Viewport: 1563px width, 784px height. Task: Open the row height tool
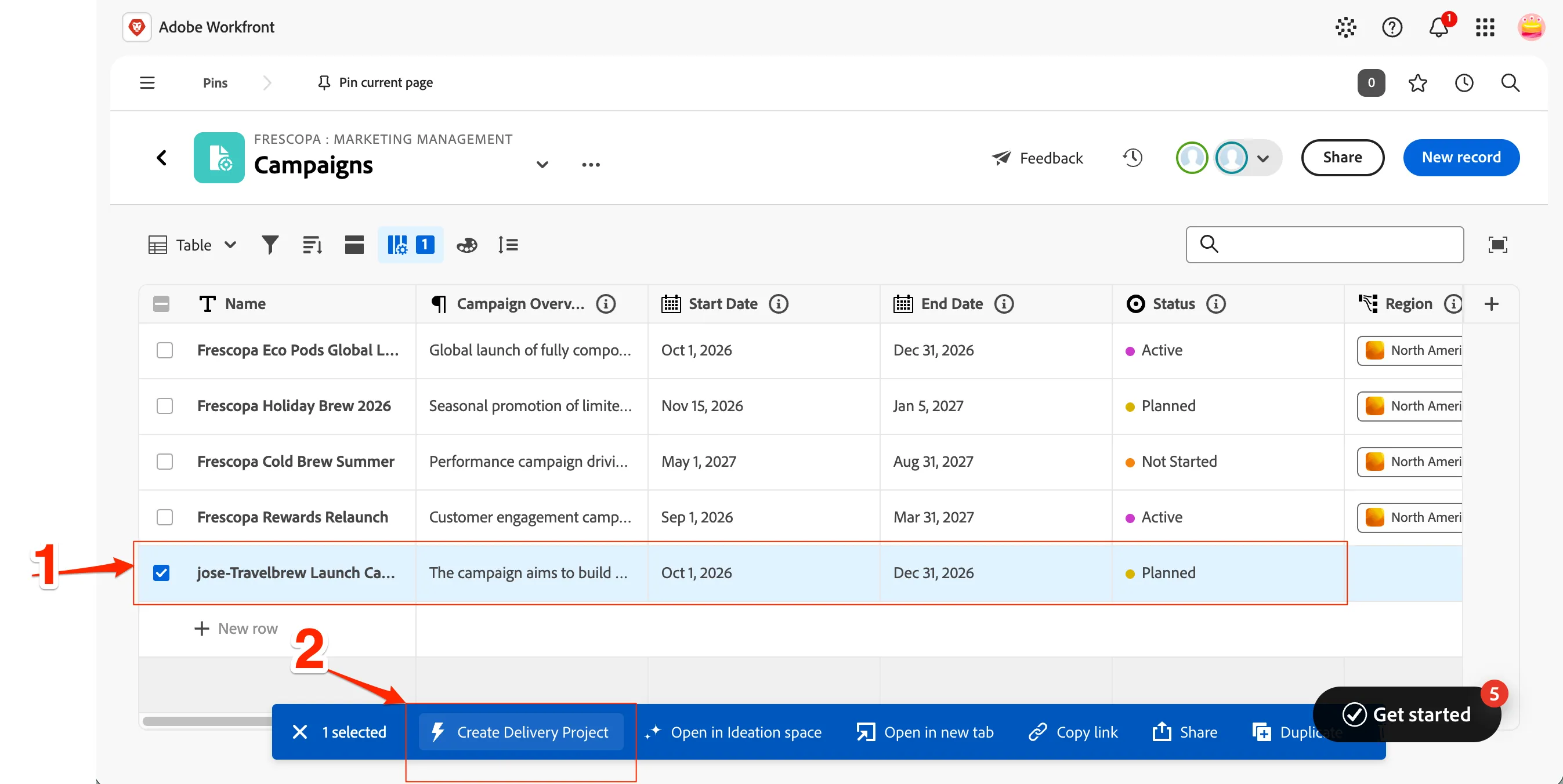tap(508, 245)
